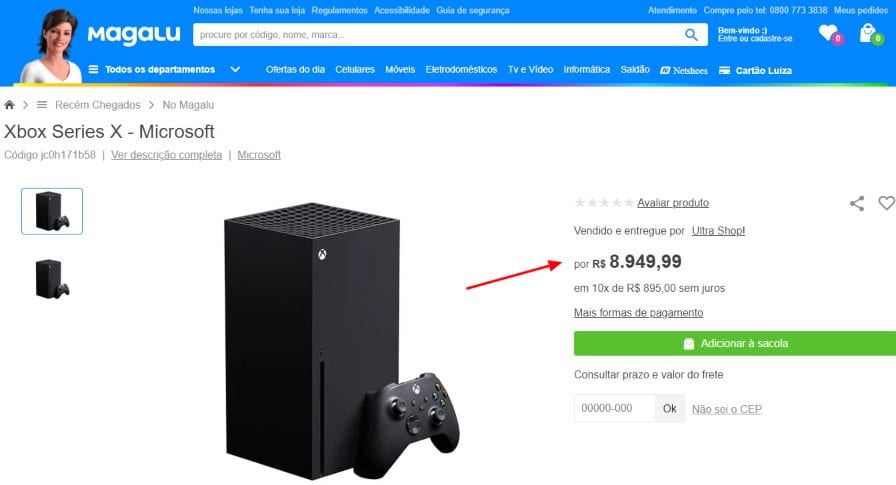Click the product rating stars
The width and height of the screenshot is (896, 485).
pos(603,203)
